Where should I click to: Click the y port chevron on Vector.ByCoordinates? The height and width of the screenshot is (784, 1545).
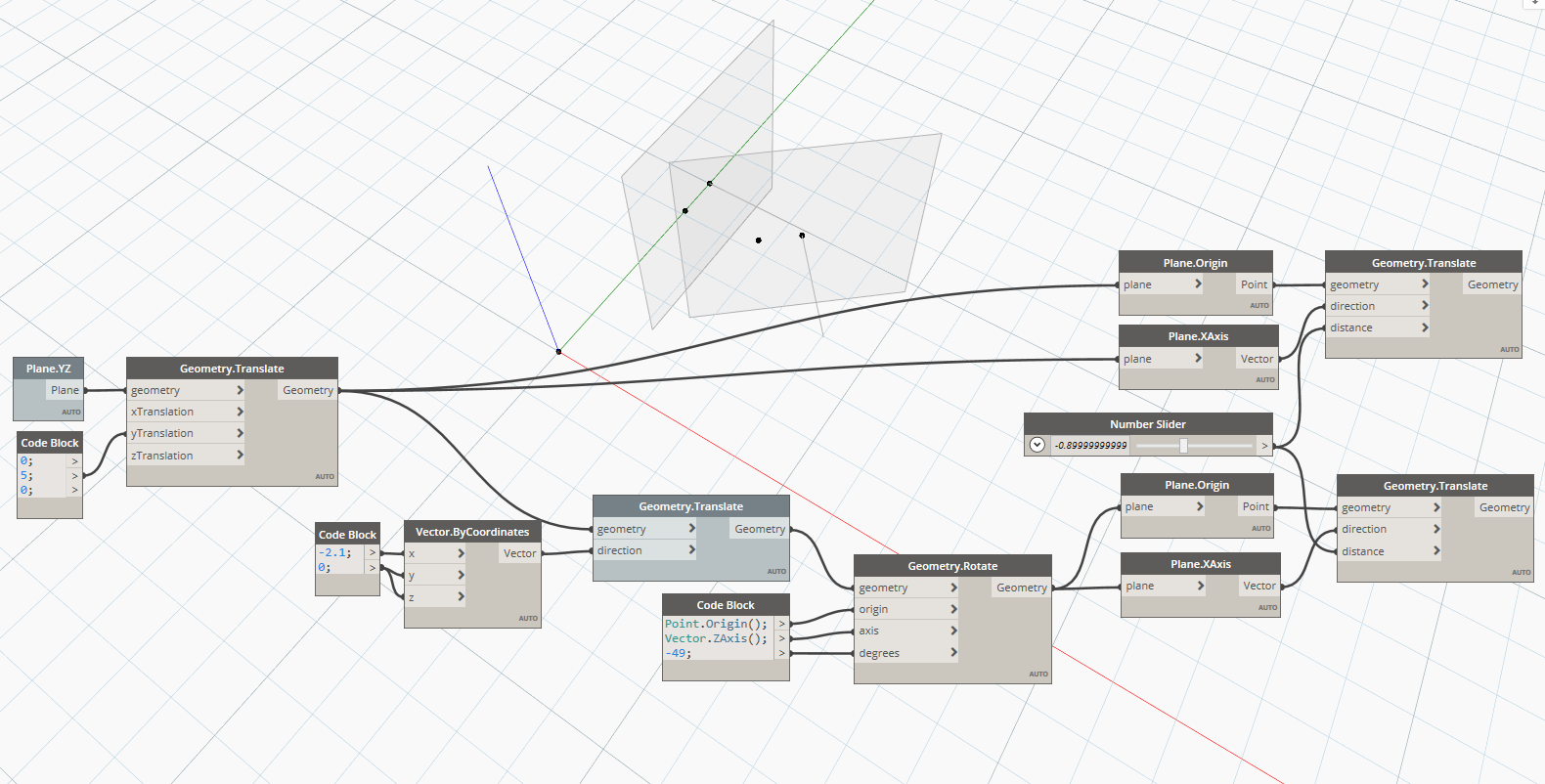pos(461,575)
